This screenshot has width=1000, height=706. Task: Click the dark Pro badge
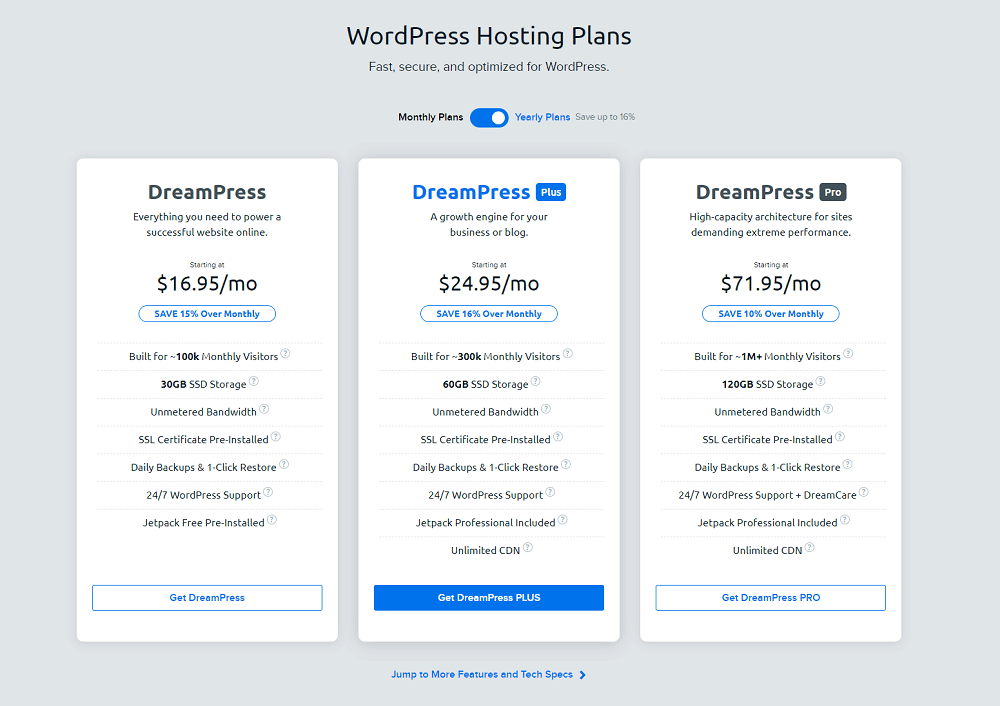(x=833, y=192)
